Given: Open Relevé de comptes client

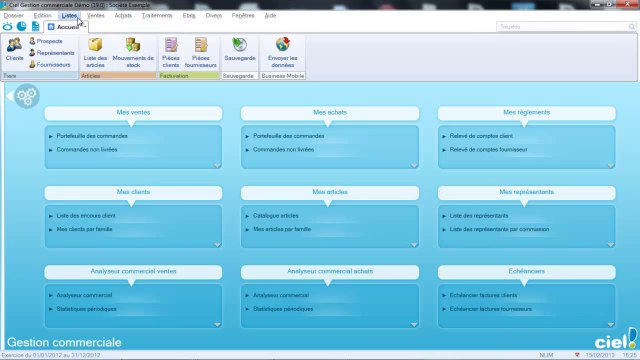Looking at the screenshot, I should [x=481, y=136].
